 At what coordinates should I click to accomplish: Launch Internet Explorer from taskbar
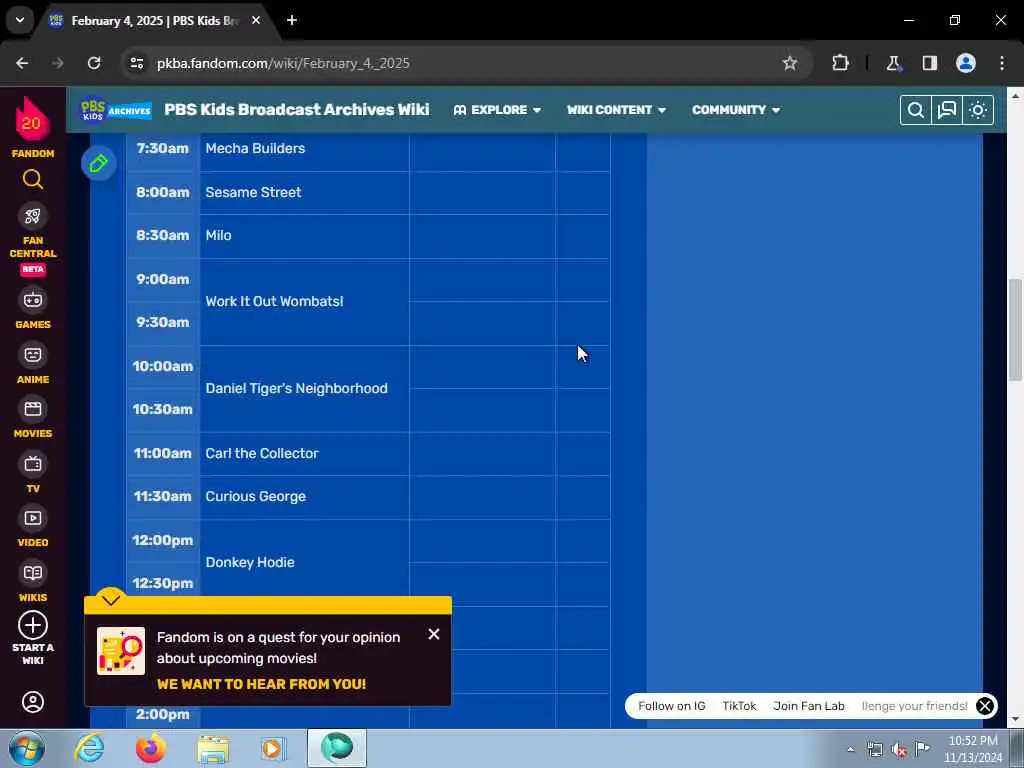click(x=89, y=748)
